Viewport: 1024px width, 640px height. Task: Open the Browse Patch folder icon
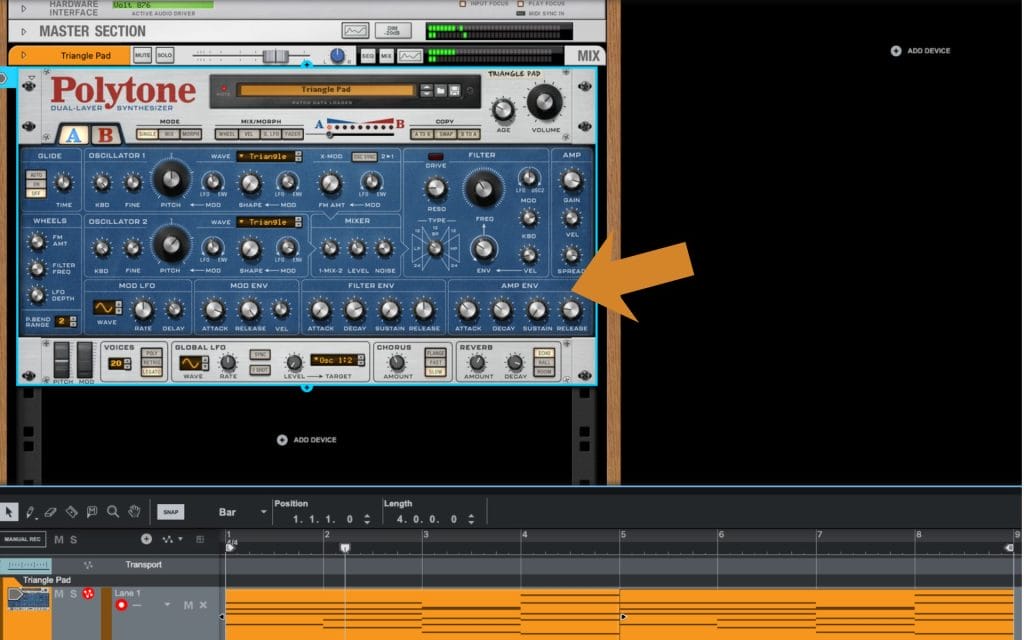[x=441, y=90]
